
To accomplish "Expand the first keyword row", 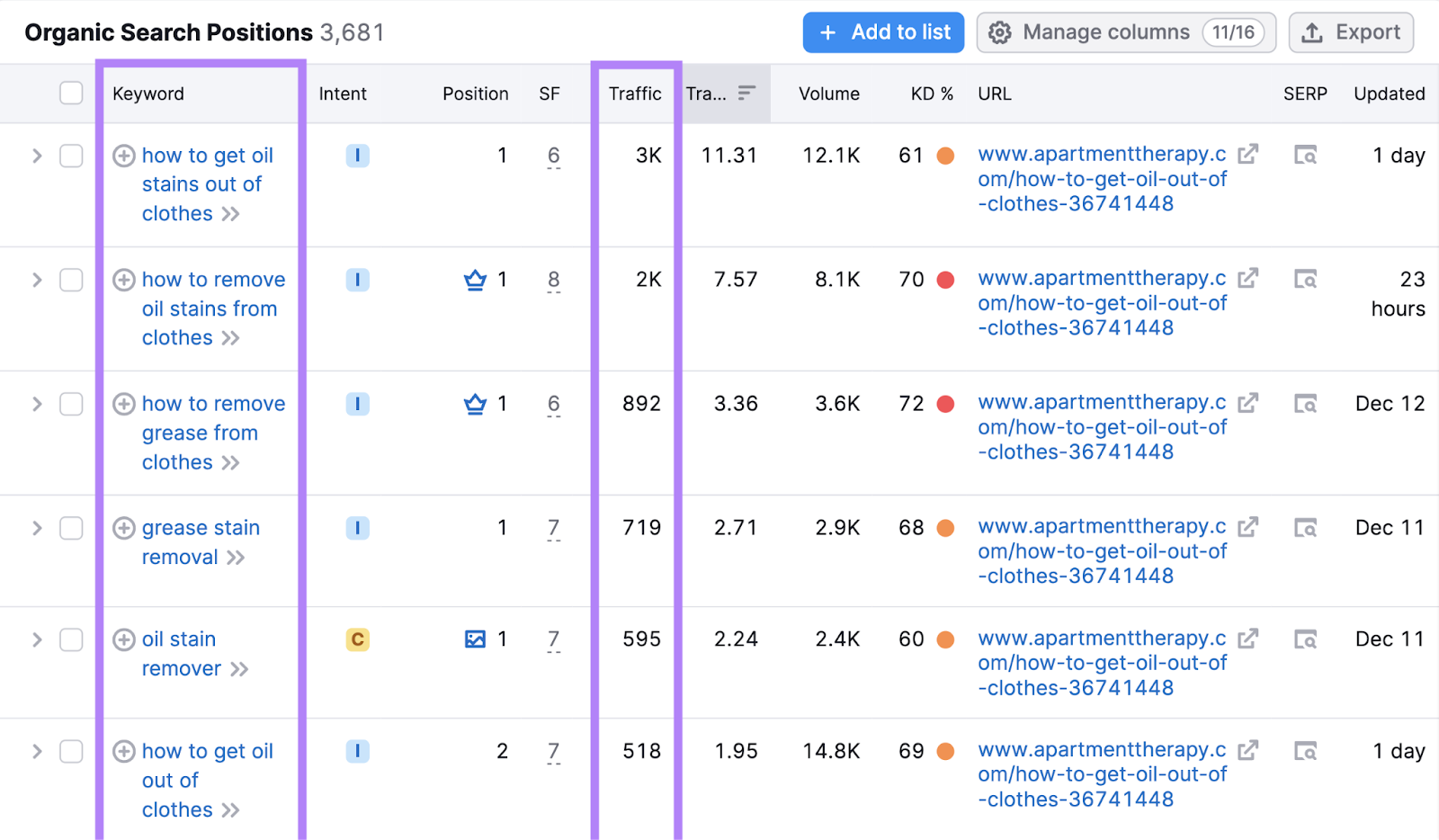I will (x=37, y=156).
